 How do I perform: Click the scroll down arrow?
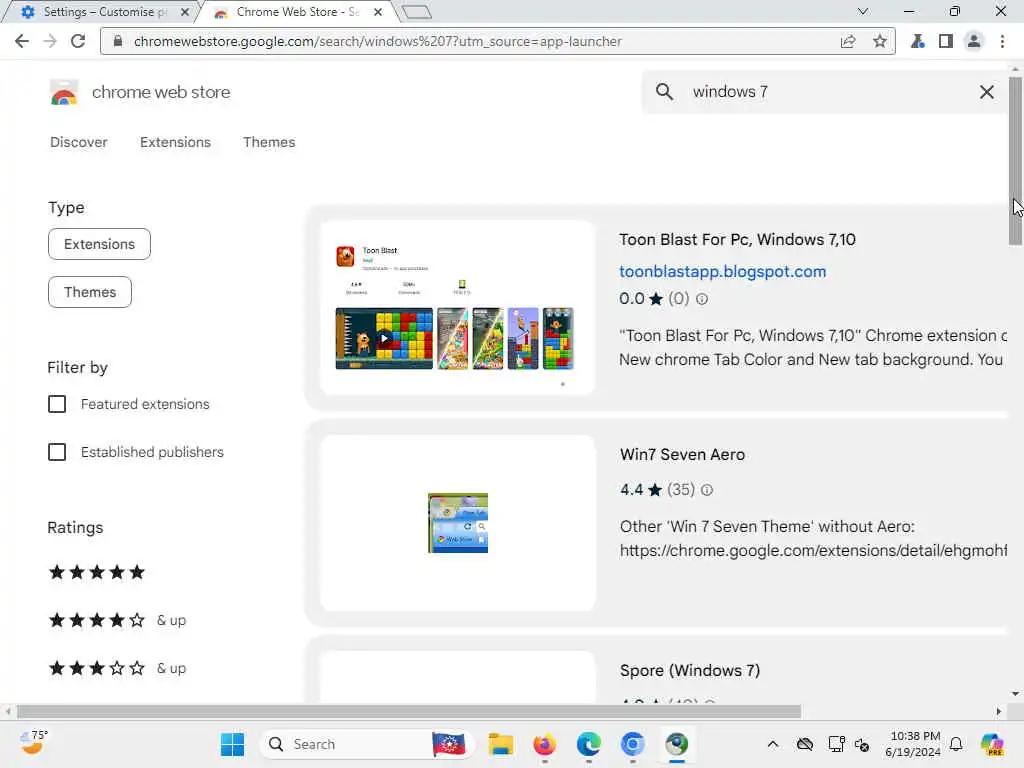tap(1015, 694)
